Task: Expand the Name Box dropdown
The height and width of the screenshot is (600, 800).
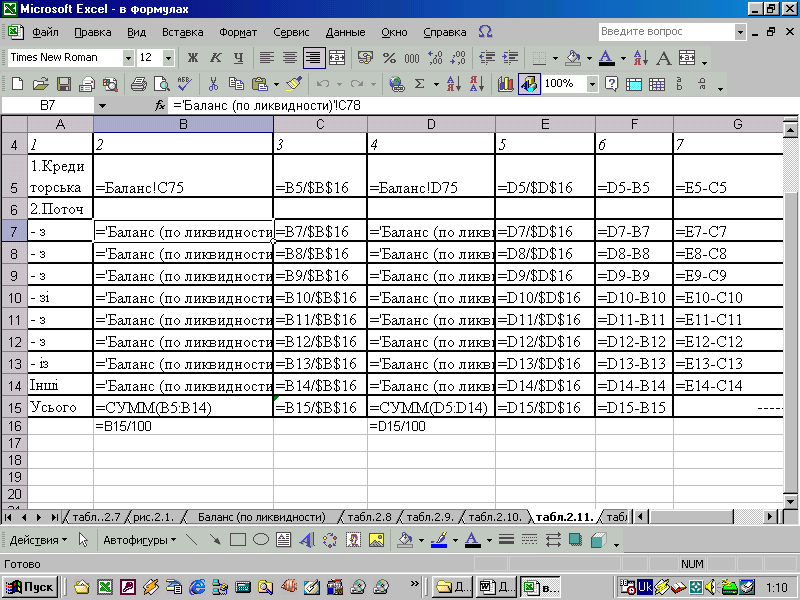Action: [x=102, y=106]
